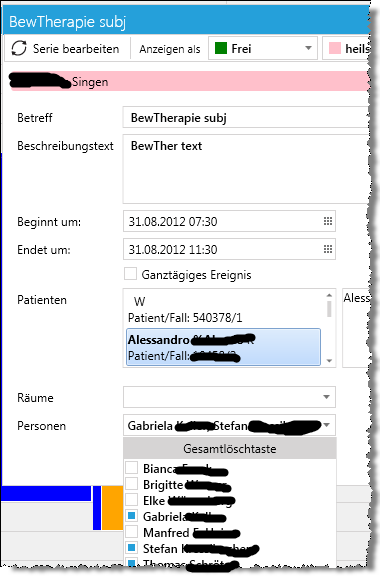Click the green Frei status square

coord(221,48)
